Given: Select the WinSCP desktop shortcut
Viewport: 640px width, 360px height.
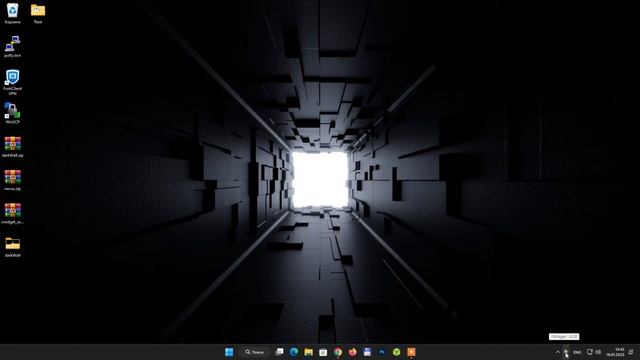Looking at the screenshot, I should [13, 113].
